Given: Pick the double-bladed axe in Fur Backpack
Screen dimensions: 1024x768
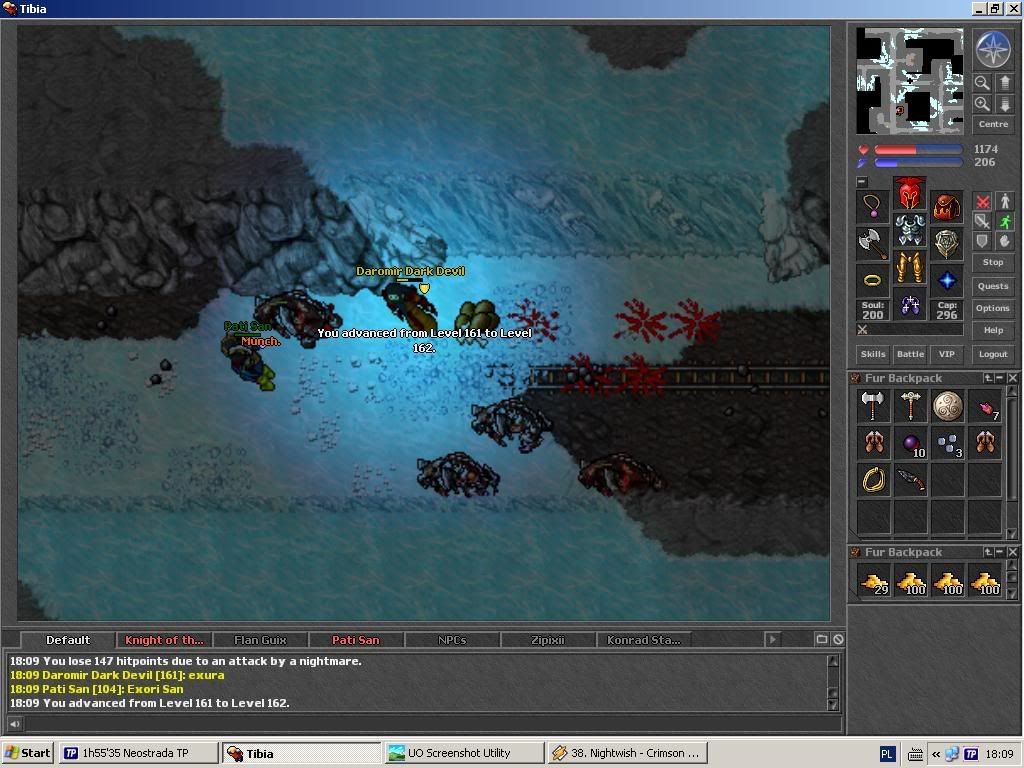Looking at the screenshot, I should [872, 406].
